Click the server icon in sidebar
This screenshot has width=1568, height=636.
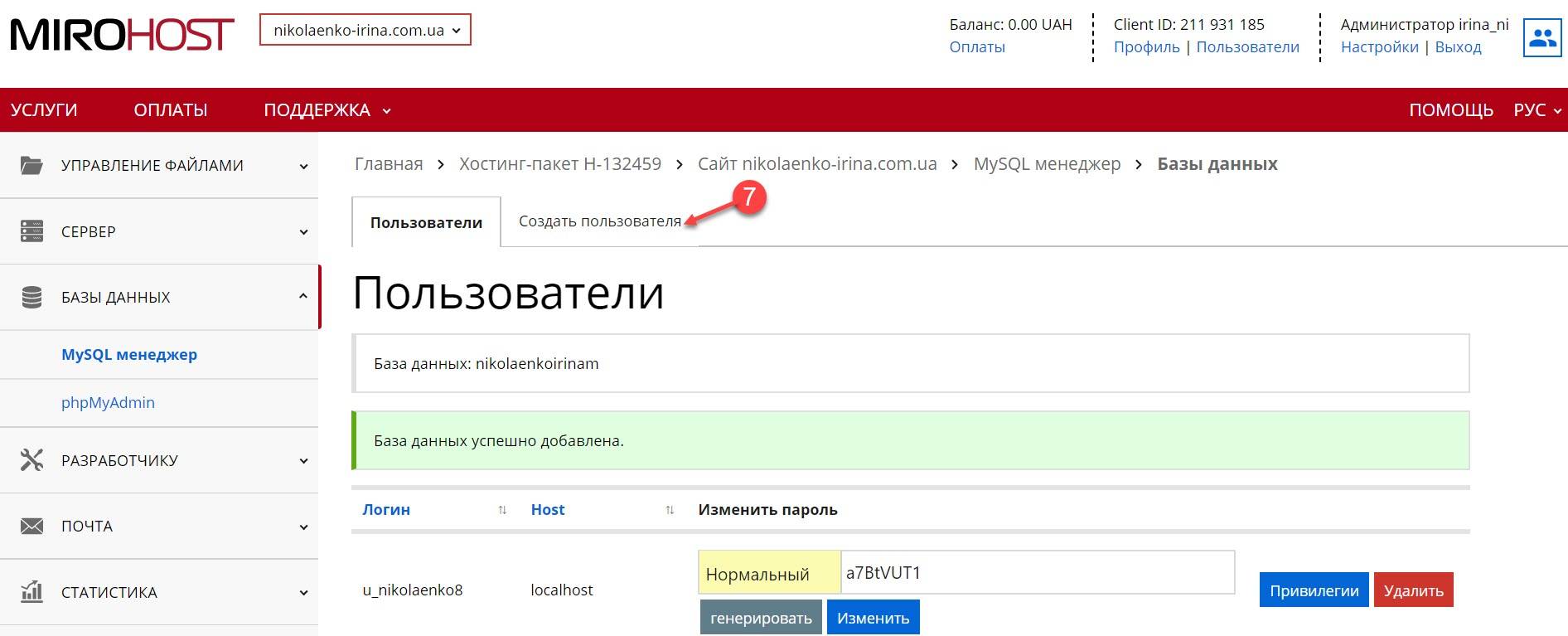click(x=31, y=231)
